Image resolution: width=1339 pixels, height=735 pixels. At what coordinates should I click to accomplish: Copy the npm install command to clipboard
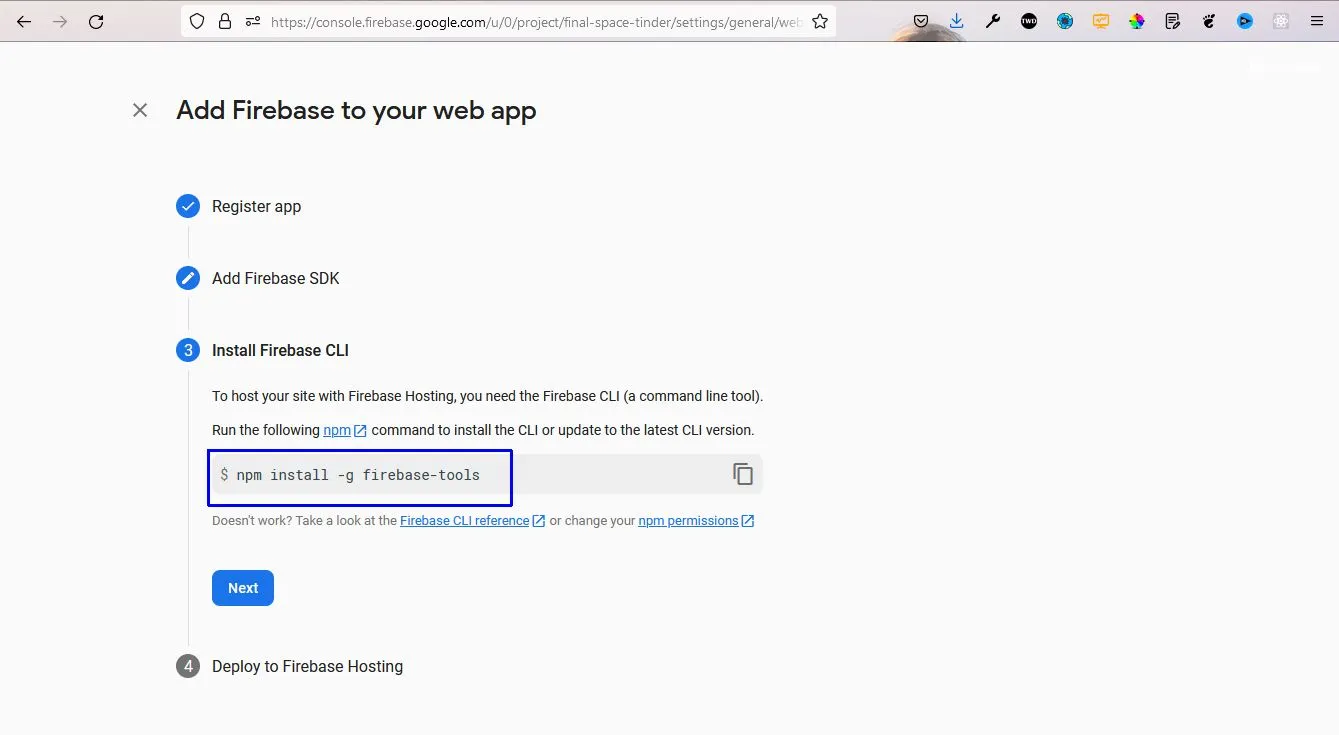(x=743, y=474)
